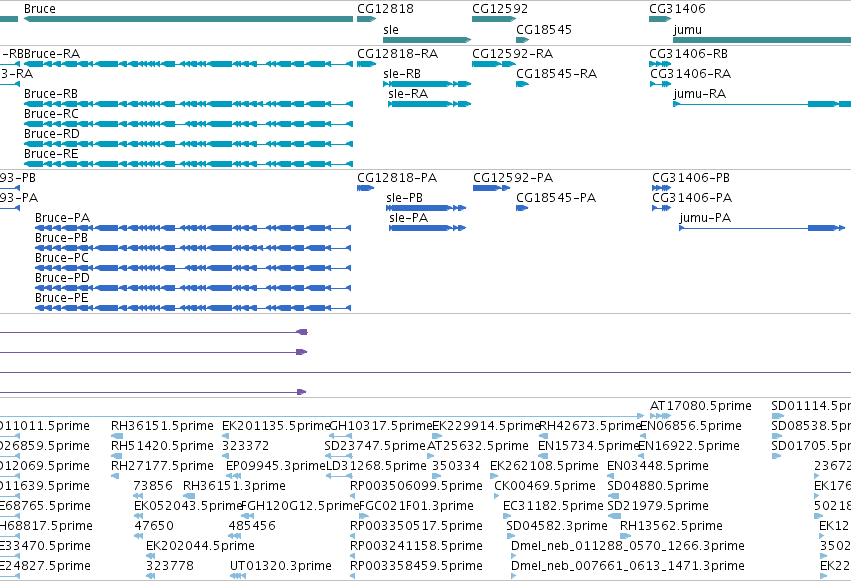This screenshot has width=851, height=581.
Task: Select transcript Bruce-RC
Action: (x=188, y=124)
